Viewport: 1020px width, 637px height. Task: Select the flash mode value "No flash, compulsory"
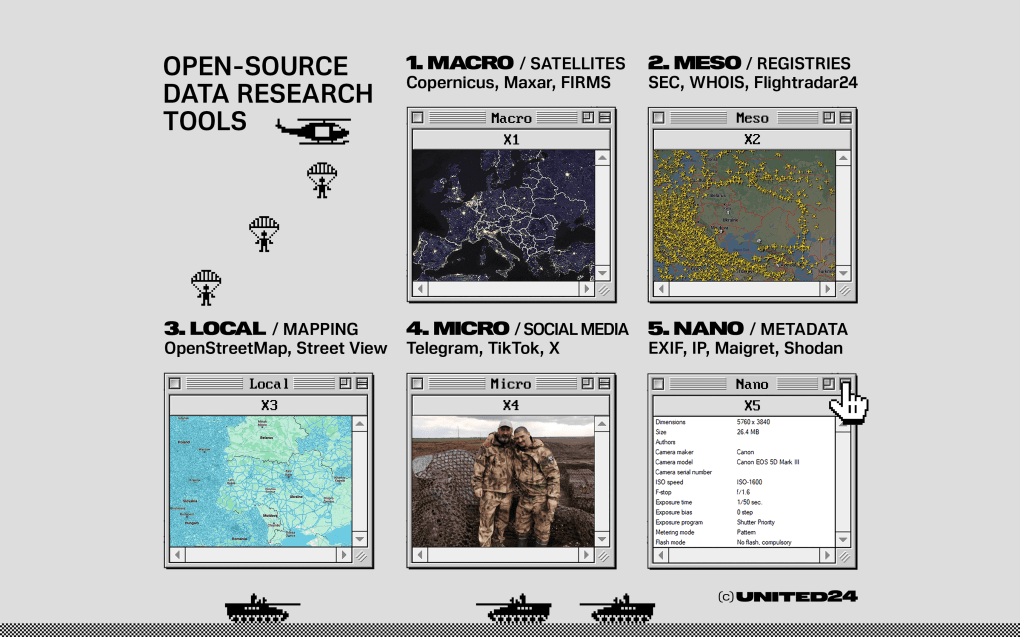tap(764, 543)
